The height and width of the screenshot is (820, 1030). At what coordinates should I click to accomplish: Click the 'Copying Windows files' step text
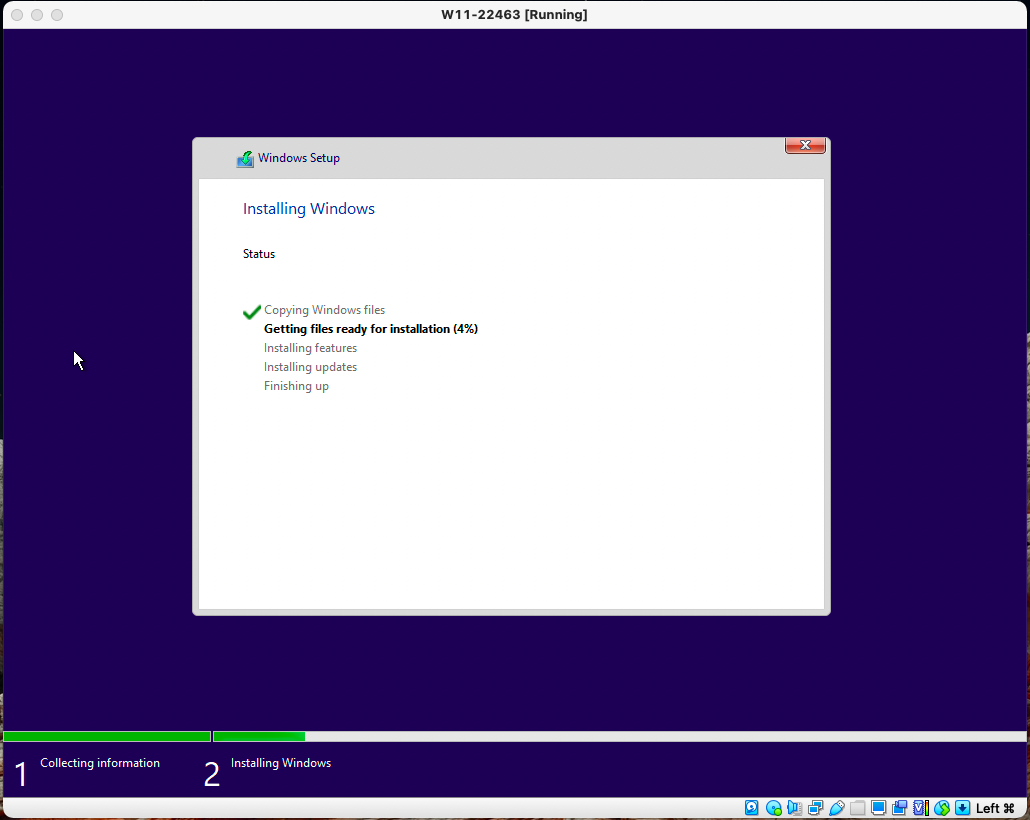[x=325, y=310]
